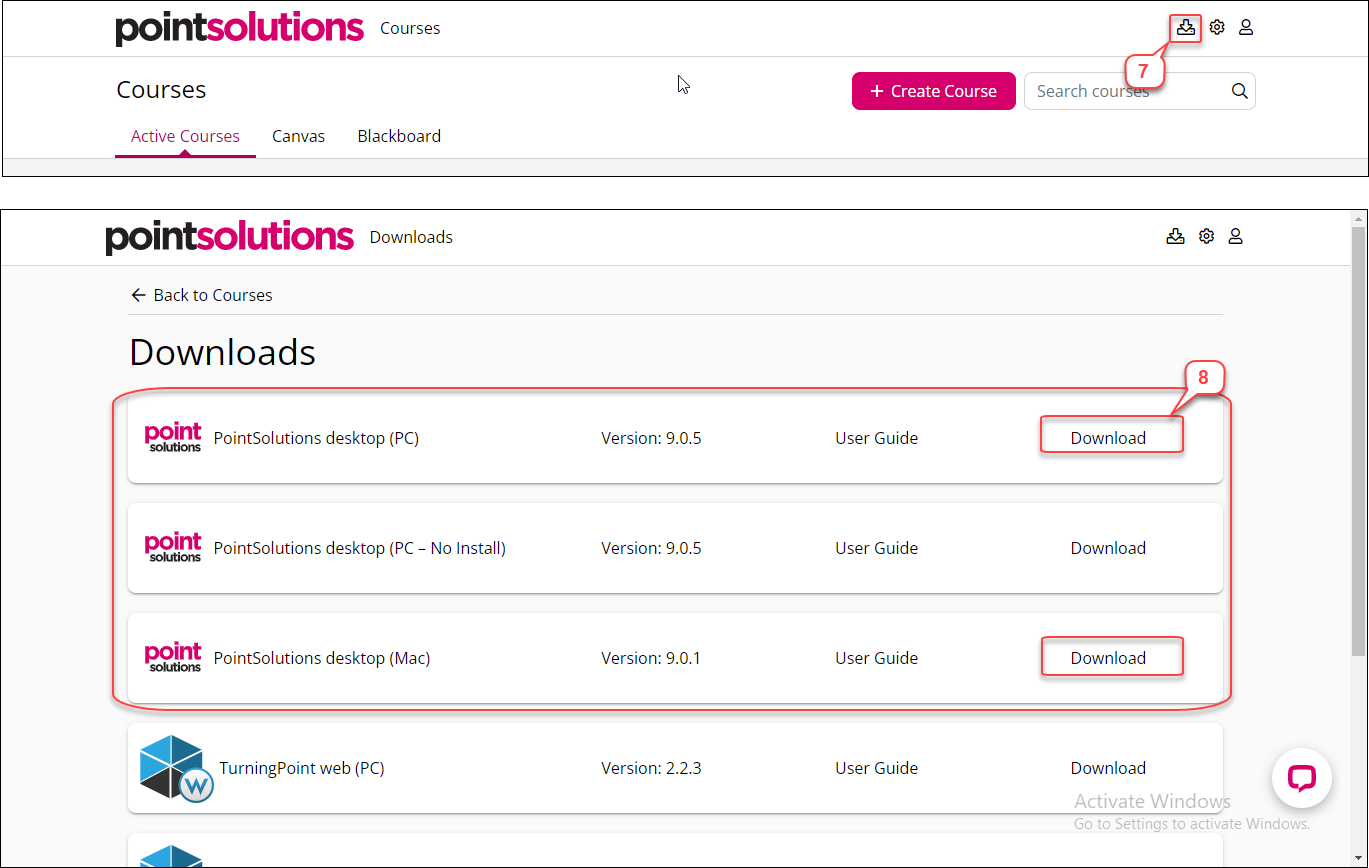Download PointSolutions desktop (Mac)

click(x=1108, y=658)
